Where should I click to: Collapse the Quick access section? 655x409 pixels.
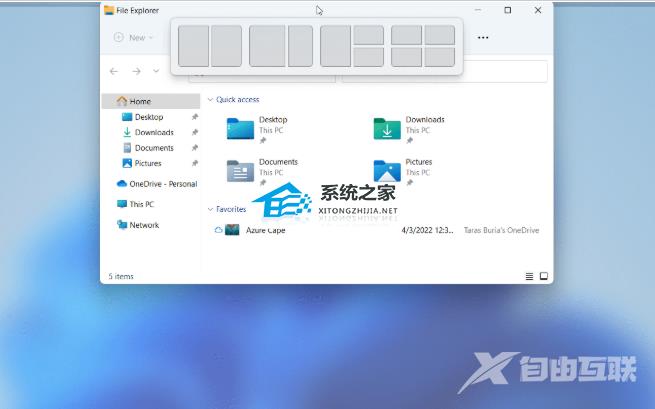(x=211, y=100)
